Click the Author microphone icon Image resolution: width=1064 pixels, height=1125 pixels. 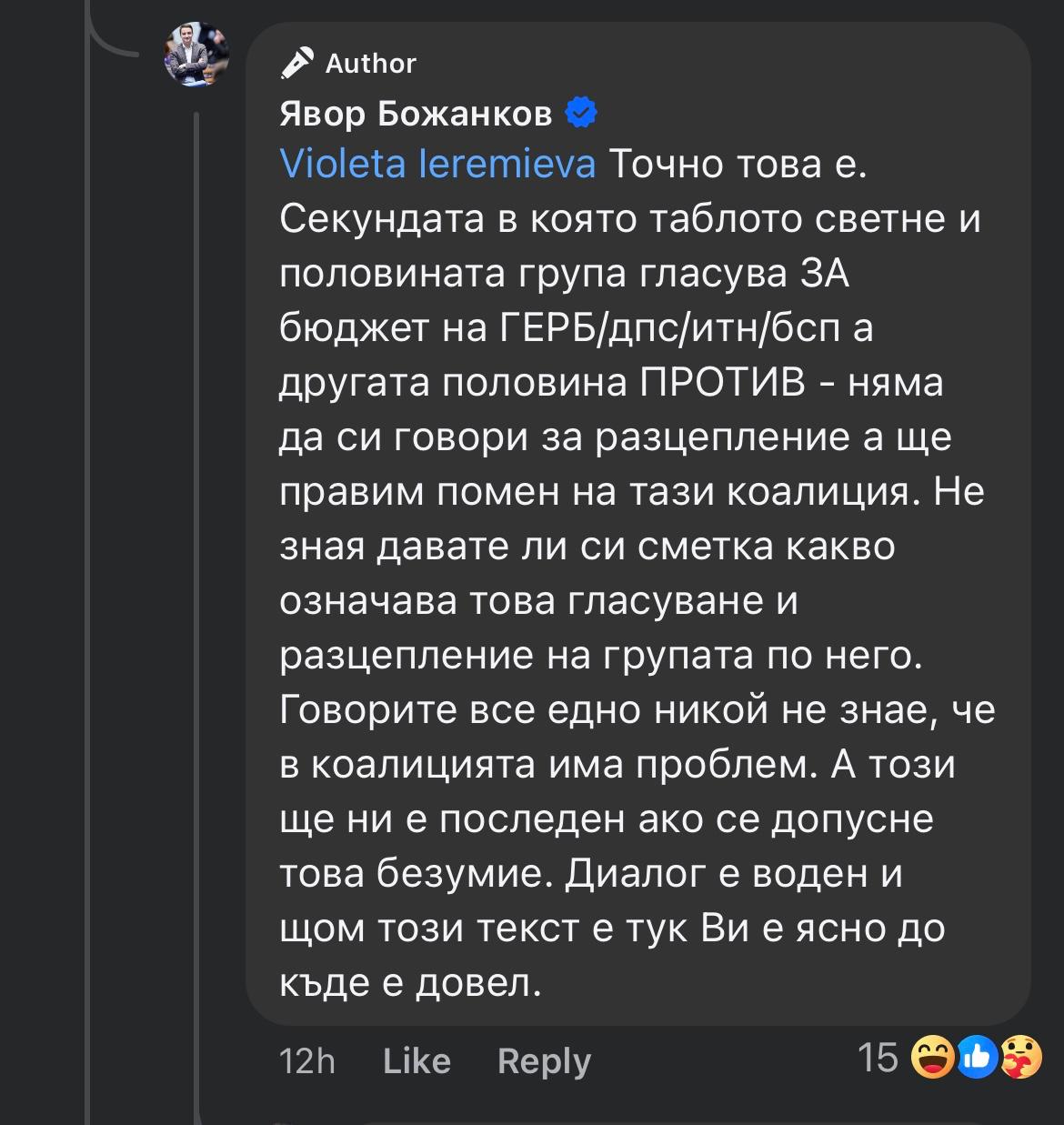tap(296, 63)
